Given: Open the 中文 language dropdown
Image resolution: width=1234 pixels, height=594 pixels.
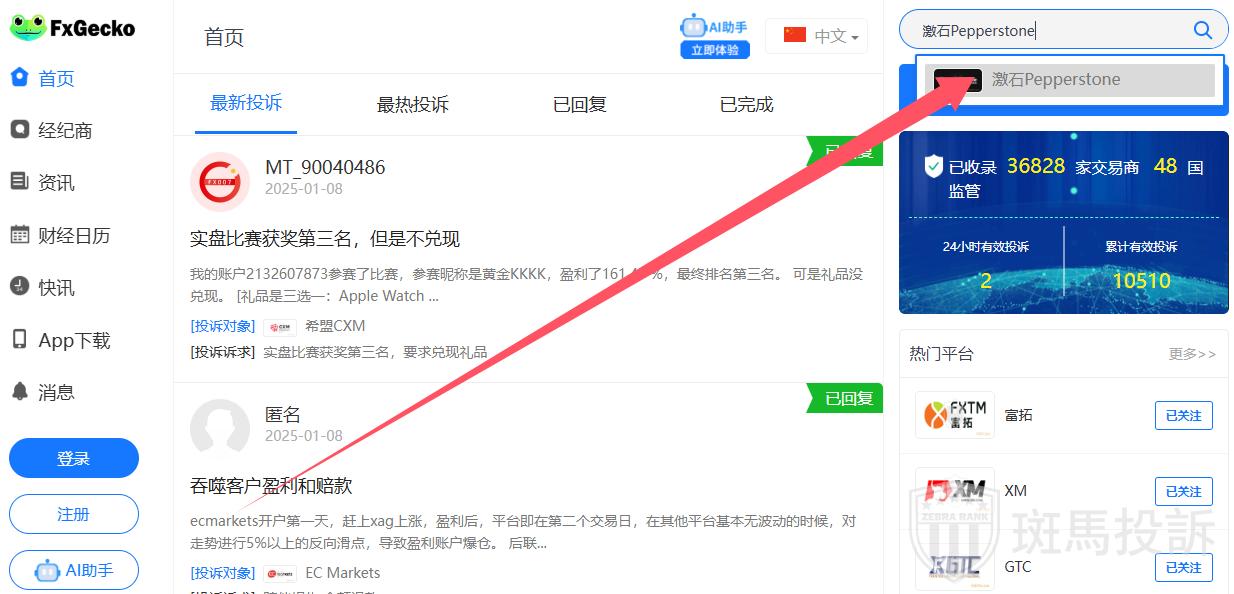Looking at the screenshot, I should (817, 36).
